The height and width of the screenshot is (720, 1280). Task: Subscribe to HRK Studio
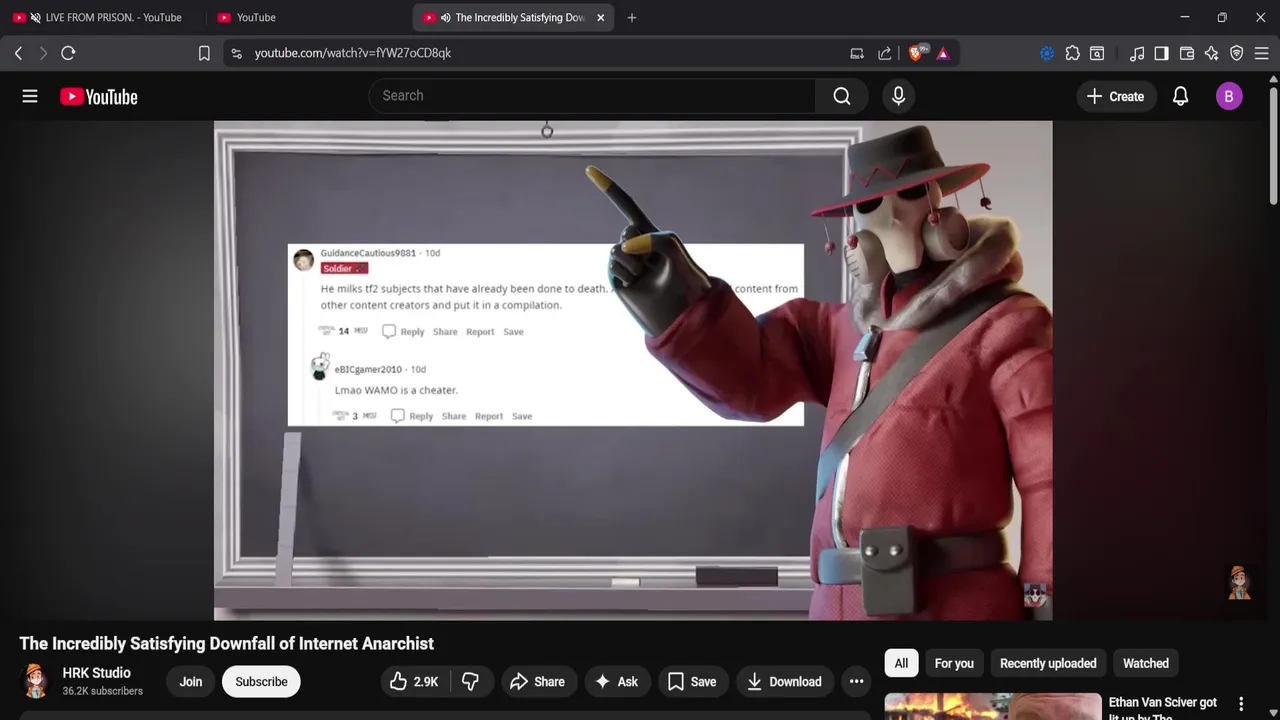pyautogui.click(x=261, y=682)
